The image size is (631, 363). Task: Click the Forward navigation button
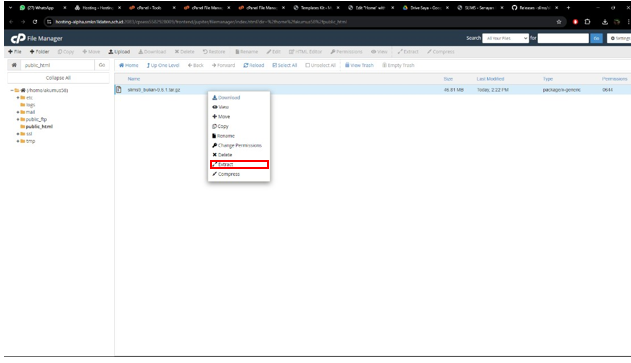click(223, 65)
